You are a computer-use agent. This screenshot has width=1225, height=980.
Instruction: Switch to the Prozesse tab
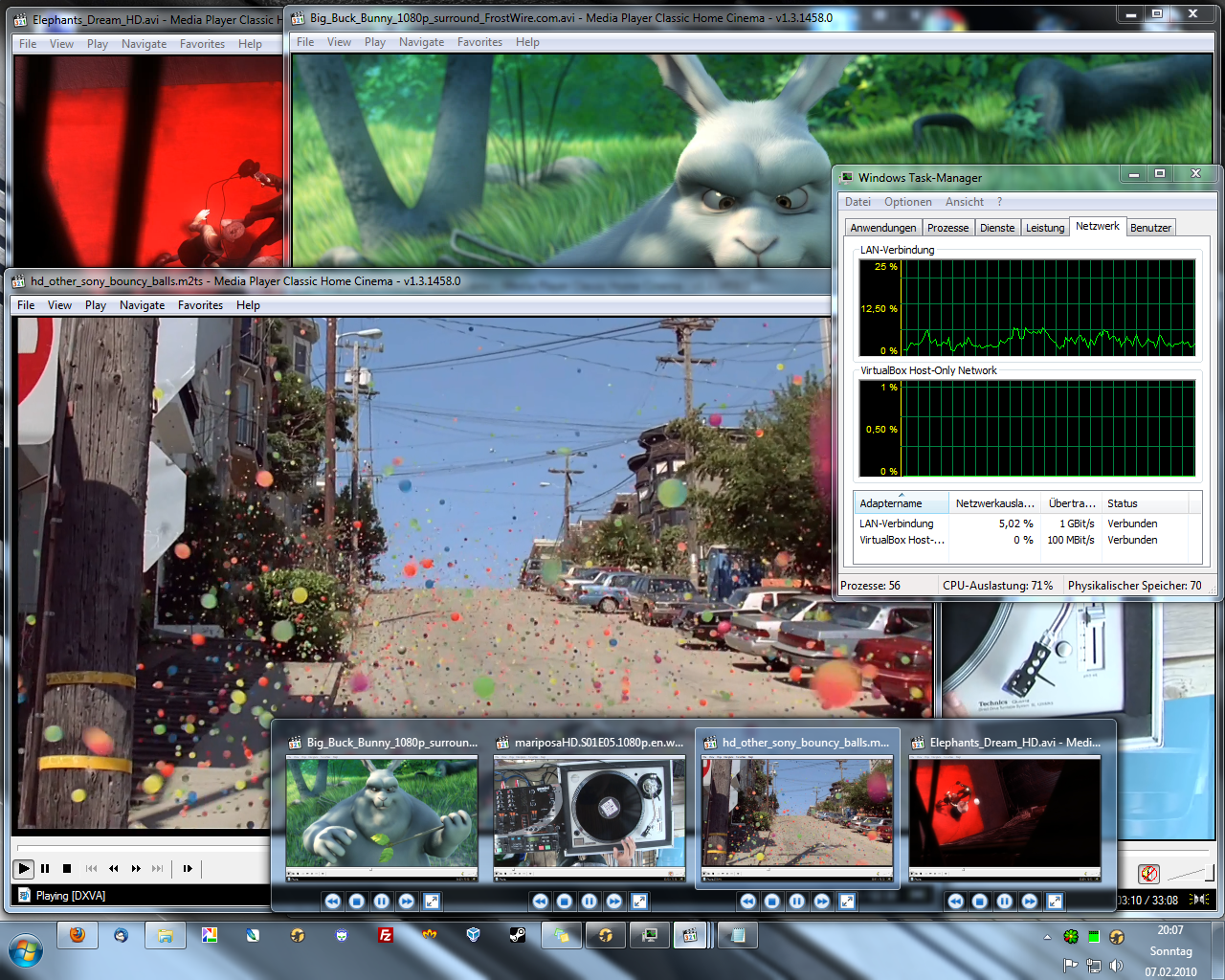(947, 228)
